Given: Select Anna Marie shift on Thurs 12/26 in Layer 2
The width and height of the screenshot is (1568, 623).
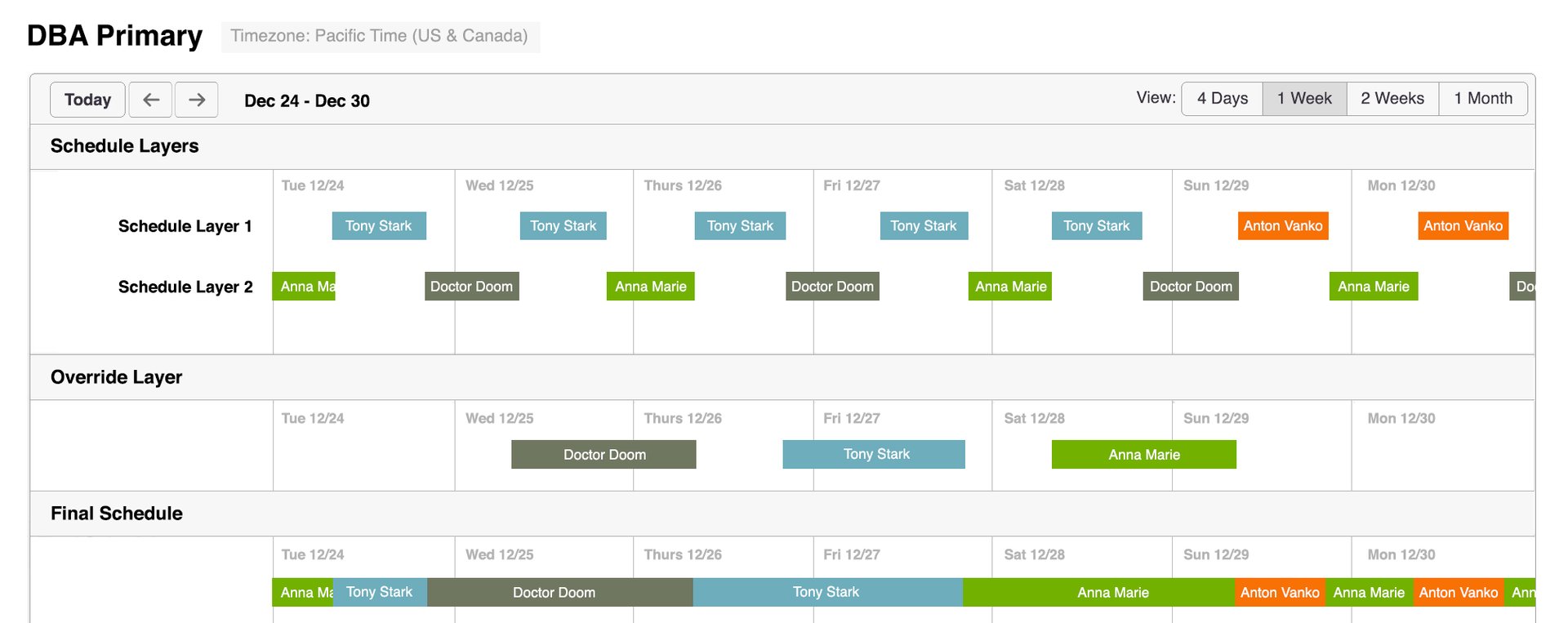Looking at the screenshot, I should 650,287.
